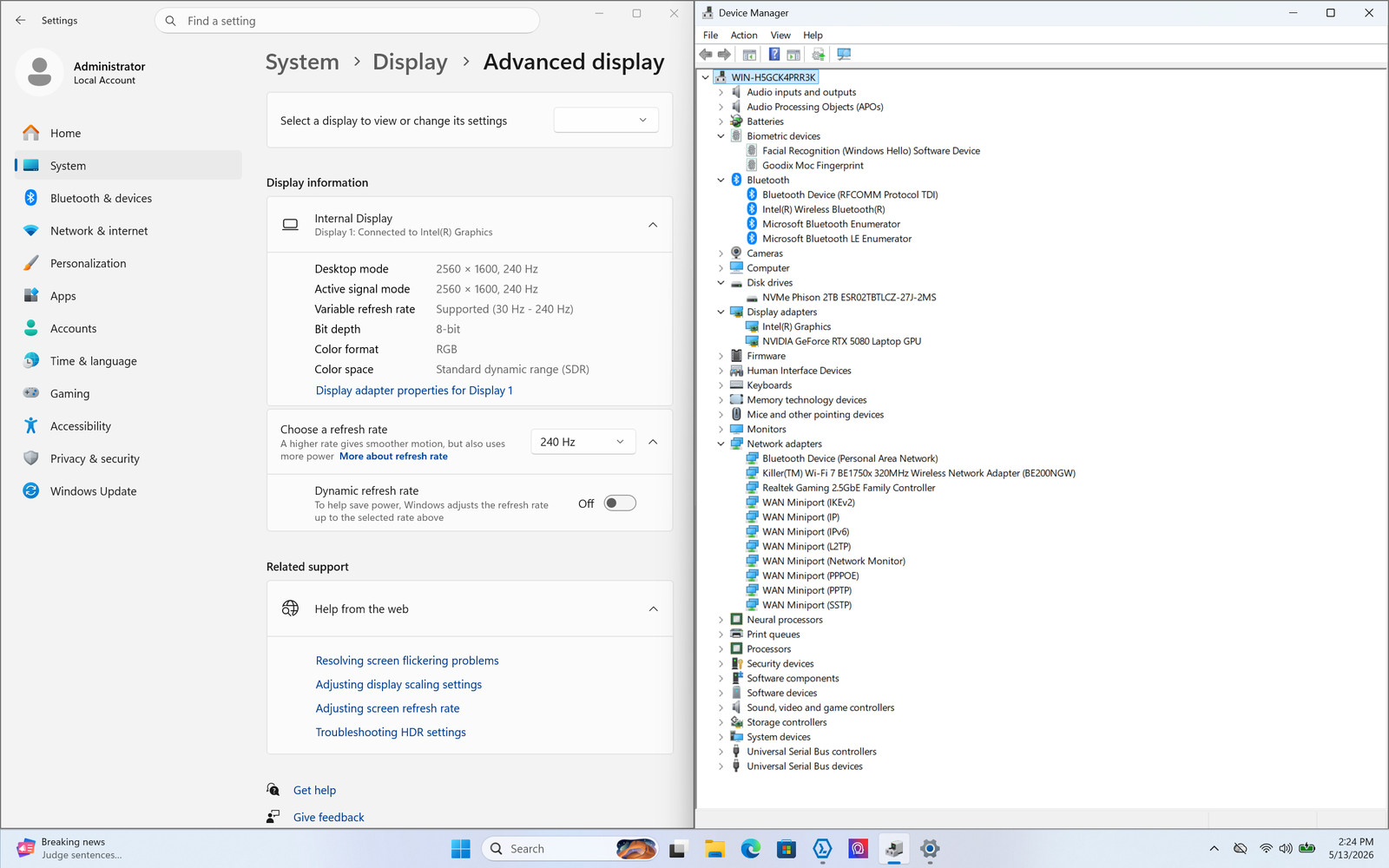
Task: Click the Find a setting search box
Action: (347, 21)
